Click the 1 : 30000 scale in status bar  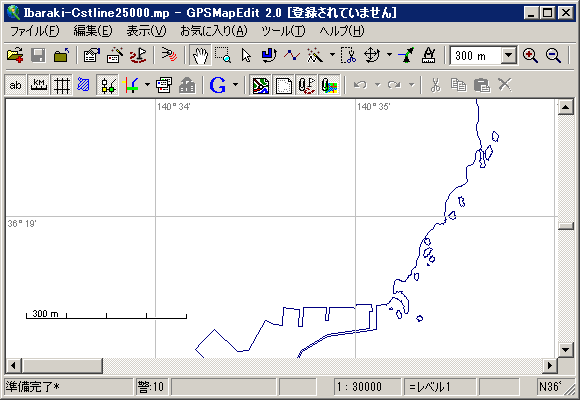[367, 387]
